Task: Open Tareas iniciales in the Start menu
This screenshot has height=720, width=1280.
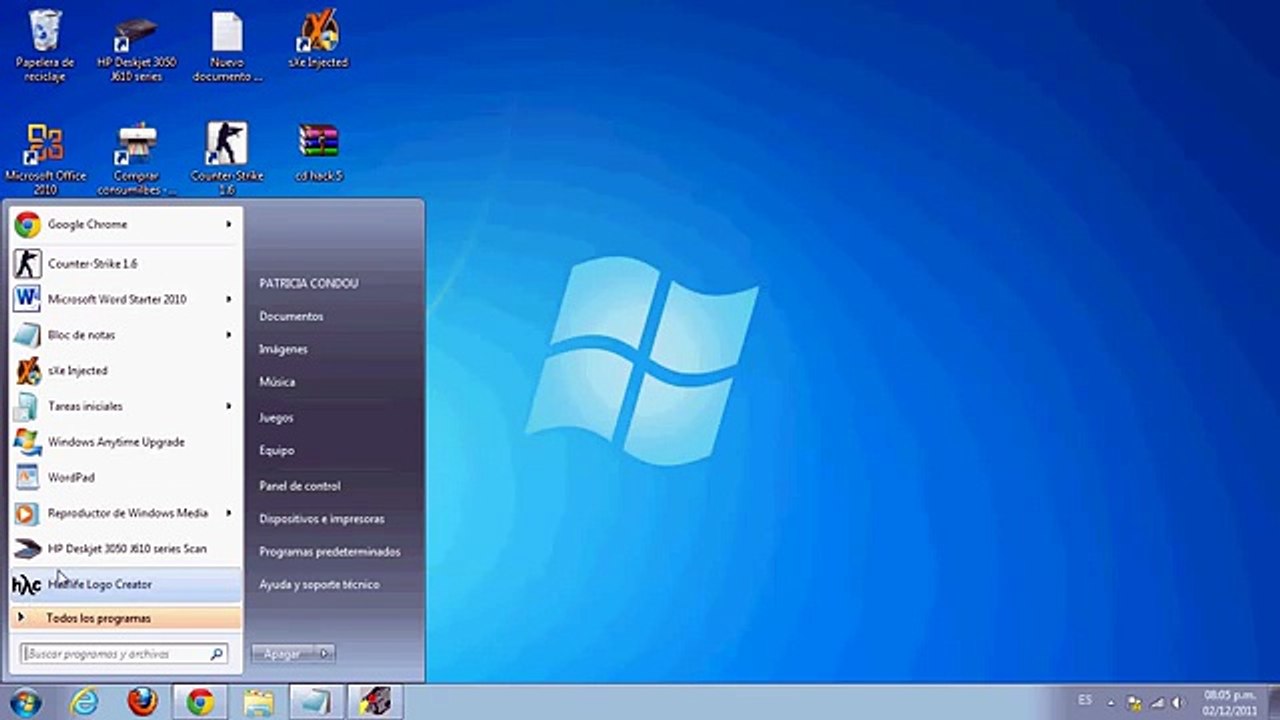Action: pyautogui.click(x=126, y=406)
